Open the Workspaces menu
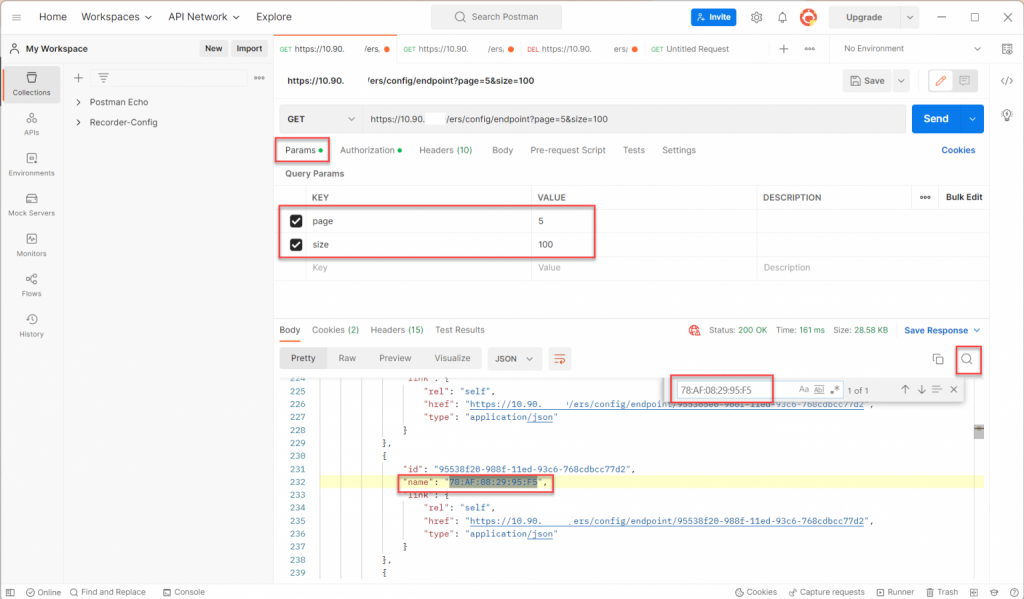Screen dimensions: 1024x599 click(x=116, y=16)
